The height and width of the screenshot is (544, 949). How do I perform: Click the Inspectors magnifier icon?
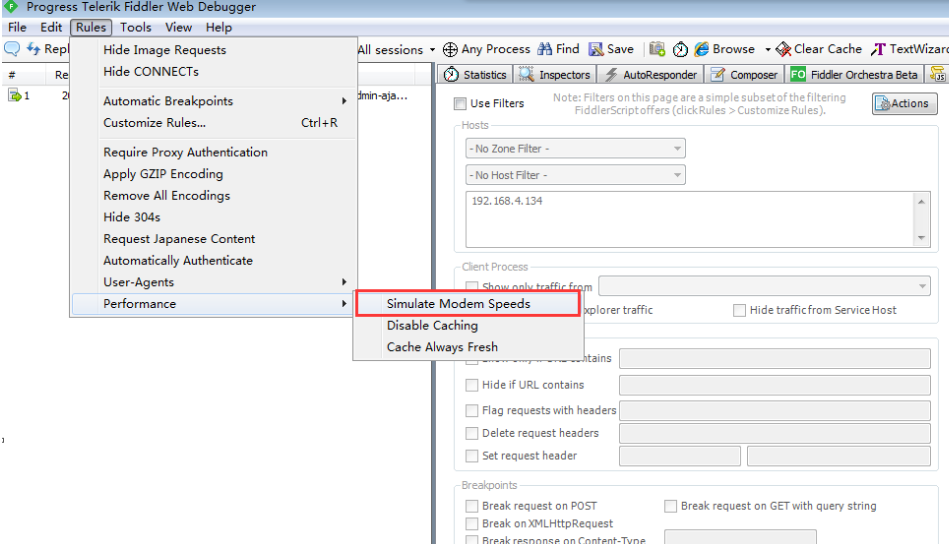[x=526, y=74]
